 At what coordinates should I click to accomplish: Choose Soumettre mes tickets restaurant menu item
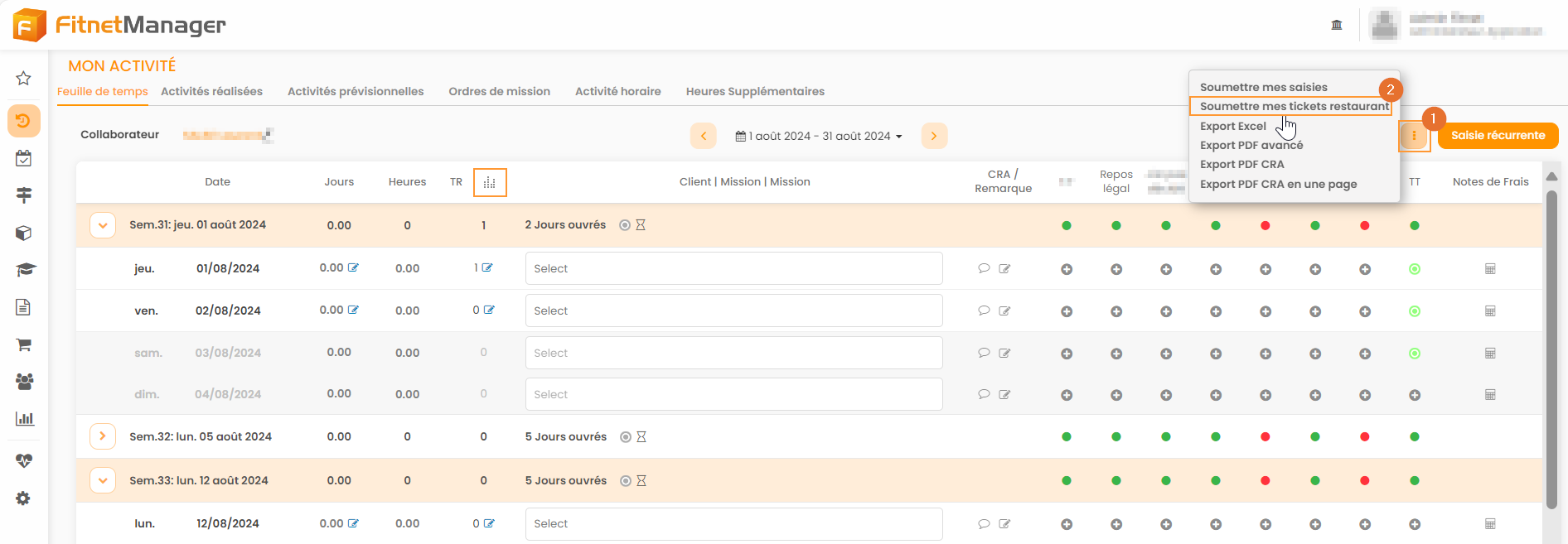tap(1294, 107)
